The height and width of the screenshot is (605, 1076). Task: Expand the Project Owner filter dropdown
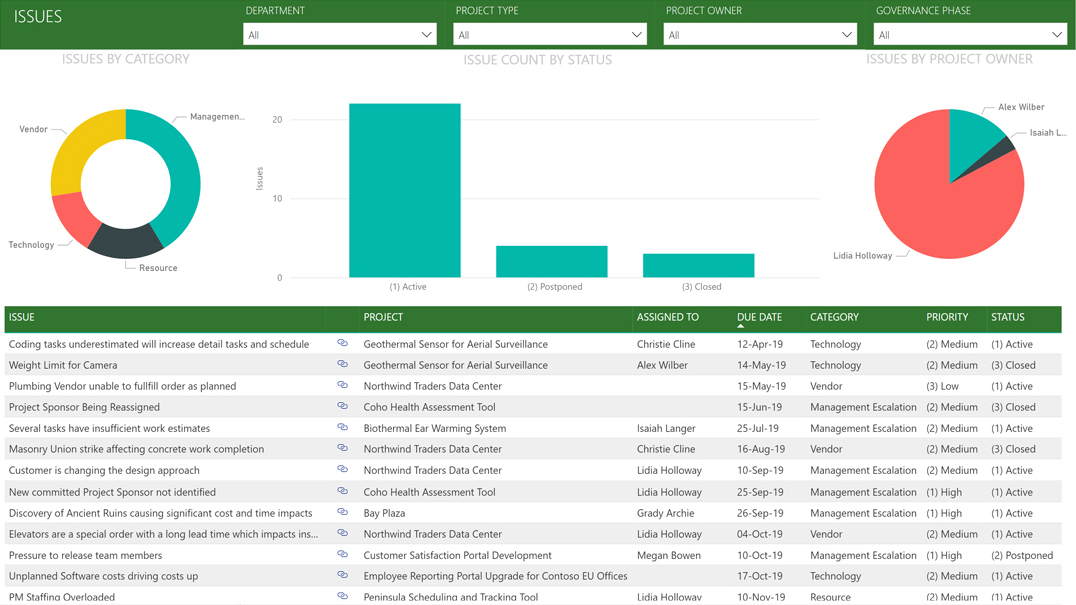click(x=760, y=35)
